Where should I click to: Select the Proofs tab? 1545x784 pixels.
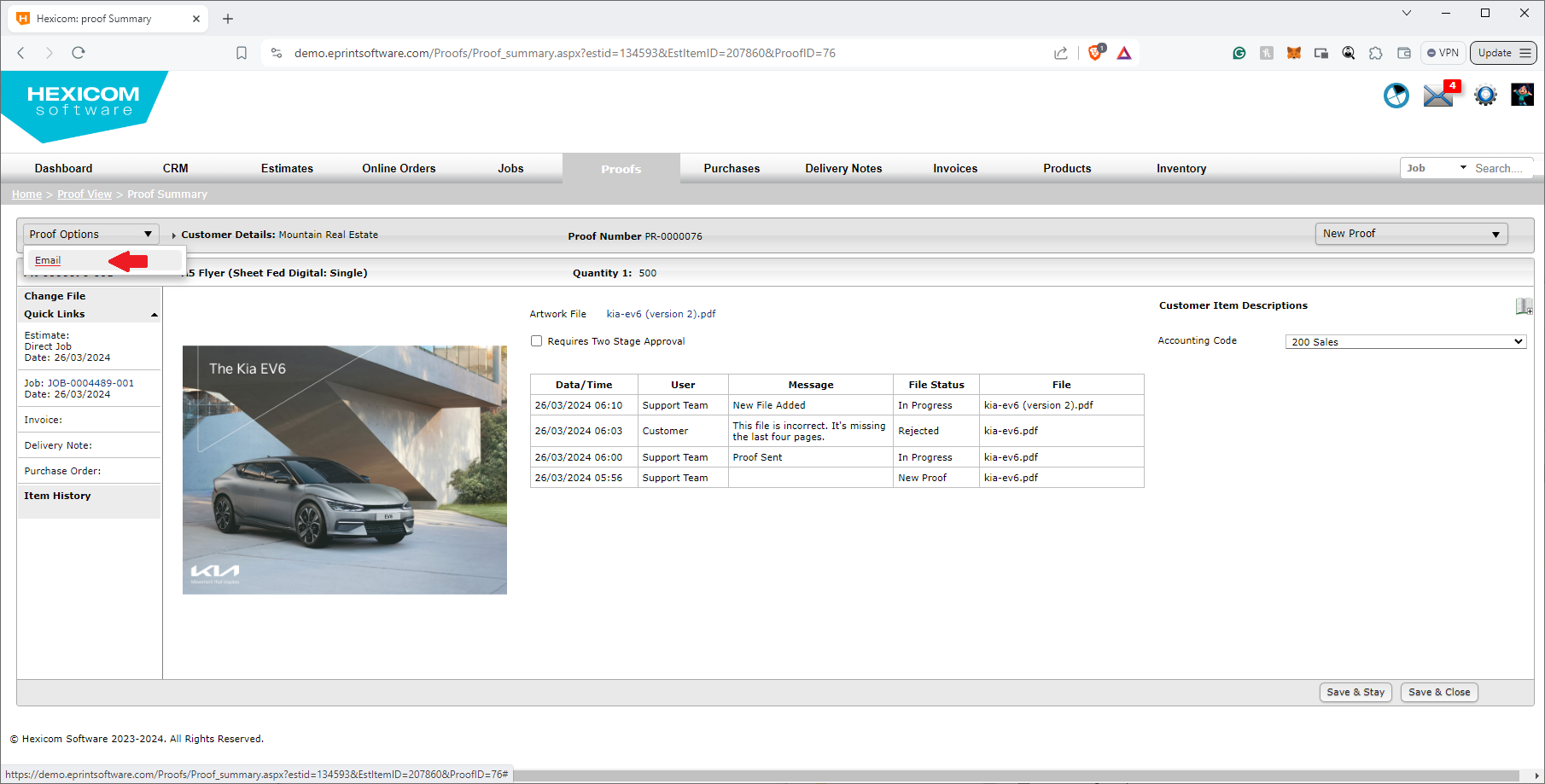click(x=621, y=169)
